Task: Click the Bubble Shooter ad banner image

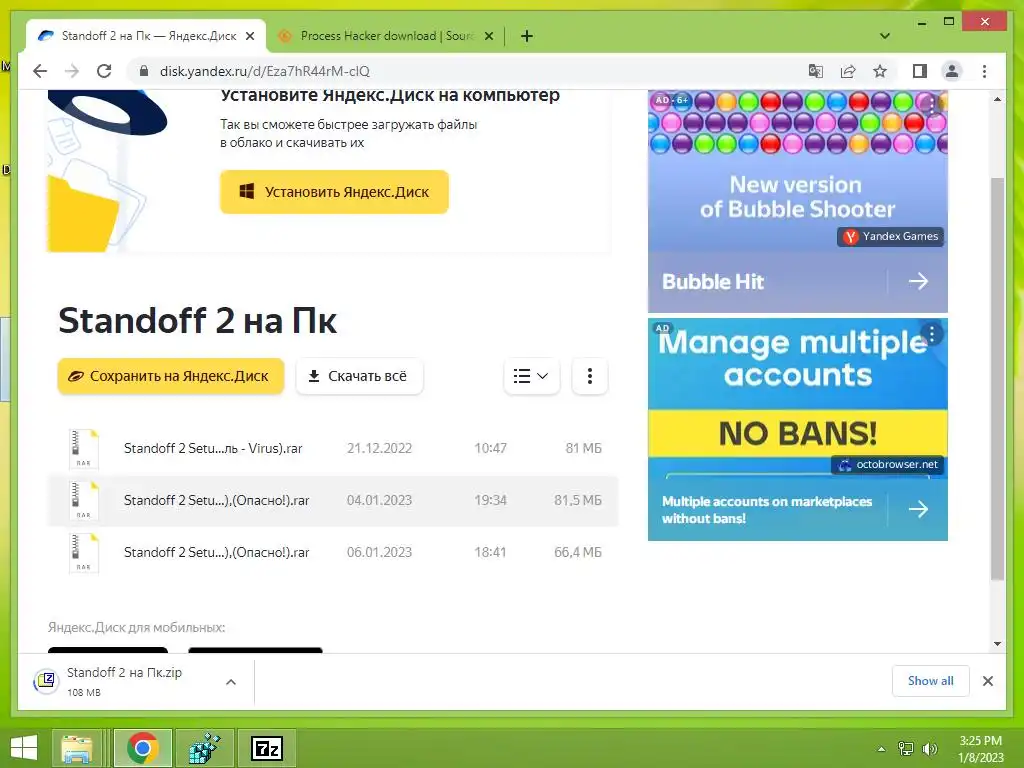Action: [x=797, y=171]
